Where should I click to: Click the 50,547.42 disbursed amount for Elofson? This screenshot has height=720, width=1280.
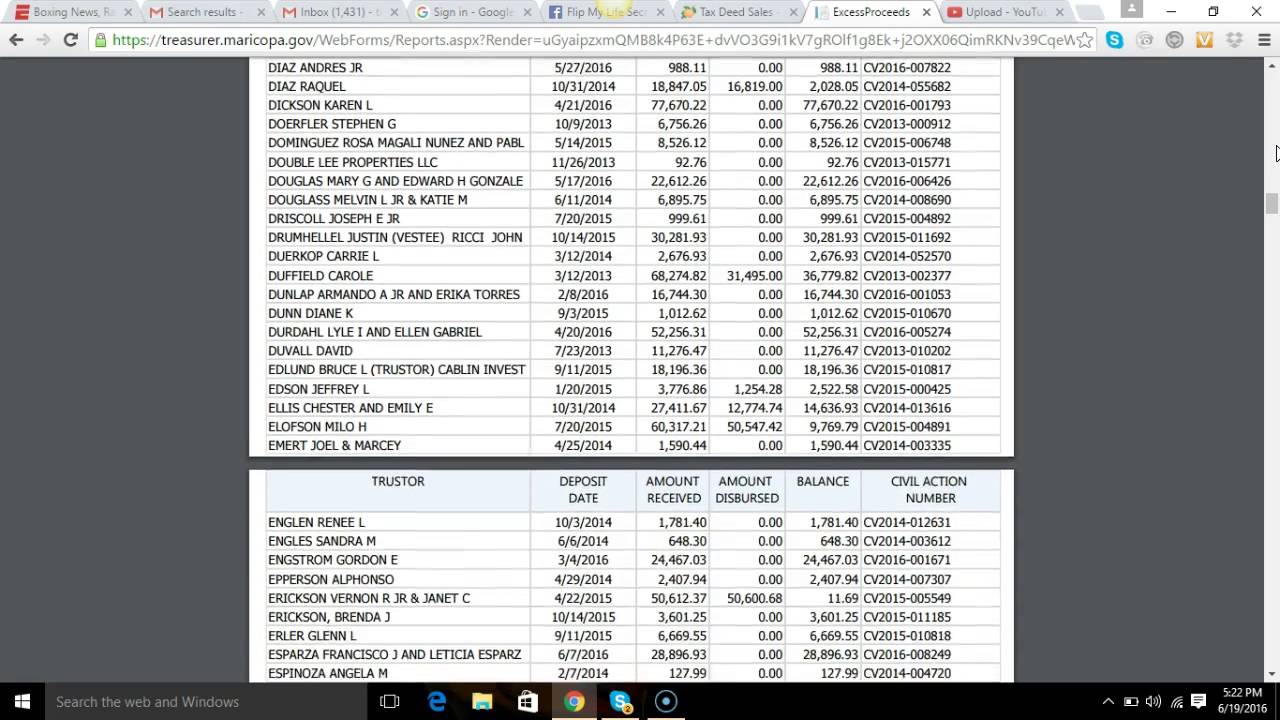755,426
